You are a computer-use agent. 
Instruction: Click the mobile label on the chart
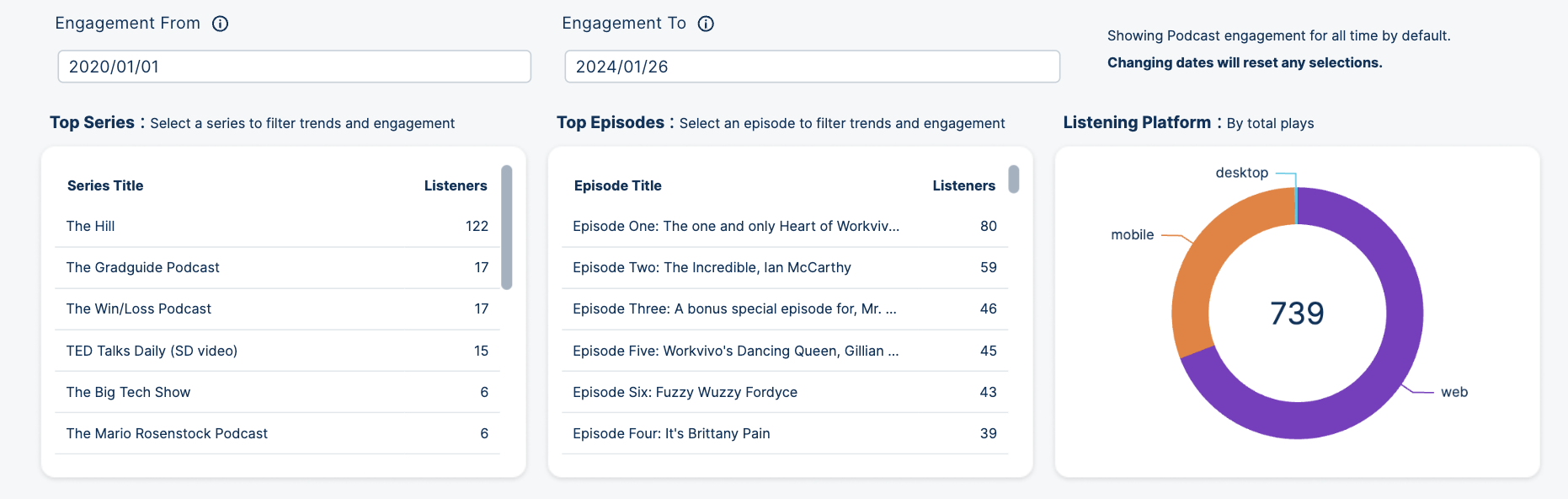[1132, 235]
